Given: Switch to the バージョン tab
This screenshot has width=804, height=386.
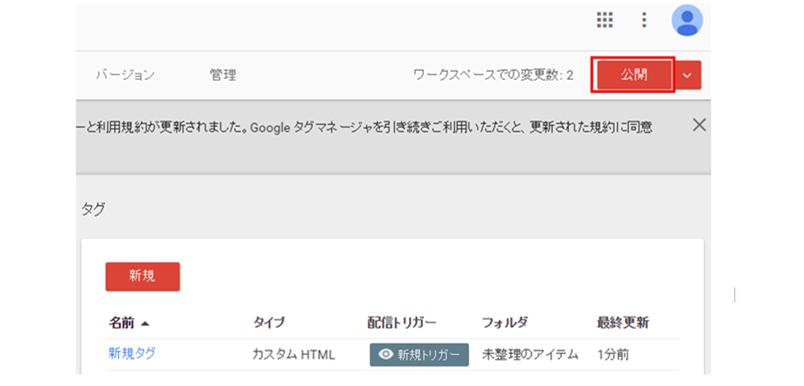Looking at the screenshot, I should pos(125,75).
